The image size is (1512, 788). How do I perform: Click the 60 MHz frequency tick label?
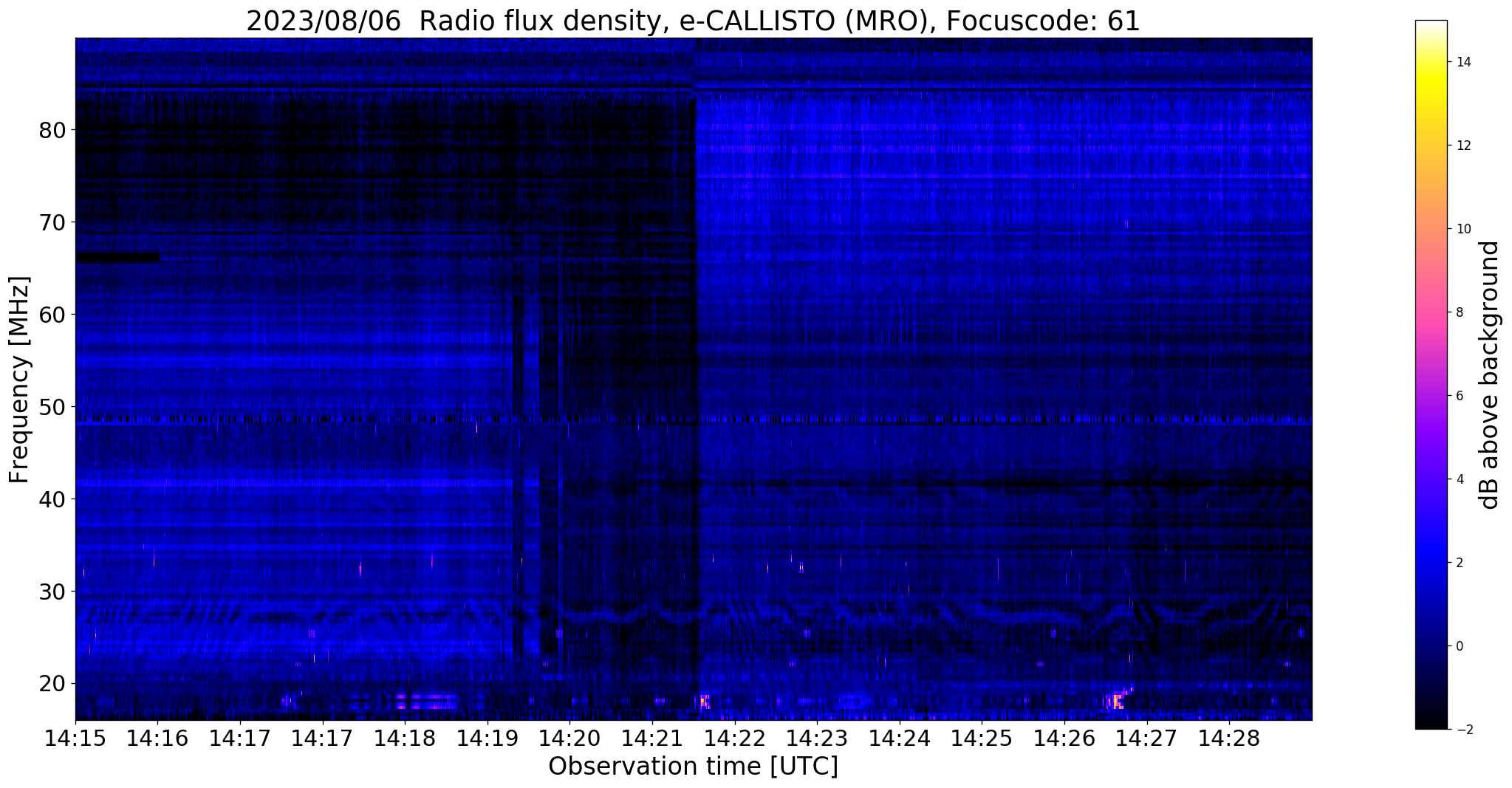pyautogui.click(x=52, y=315)
